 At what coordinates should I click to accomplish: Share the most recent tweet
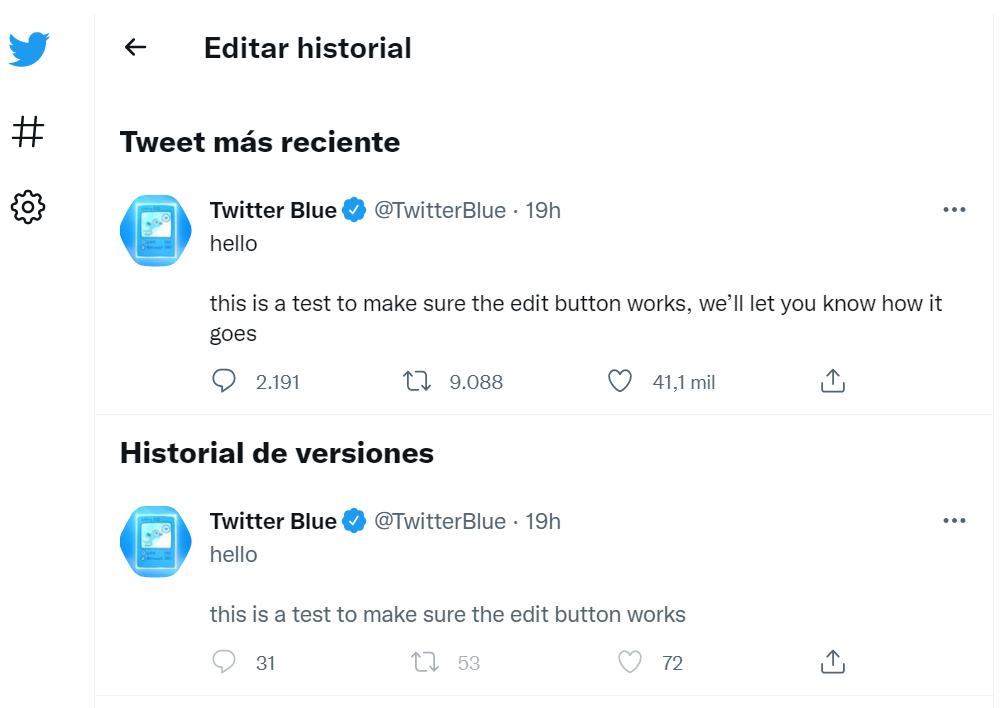[x=833, y=381]
